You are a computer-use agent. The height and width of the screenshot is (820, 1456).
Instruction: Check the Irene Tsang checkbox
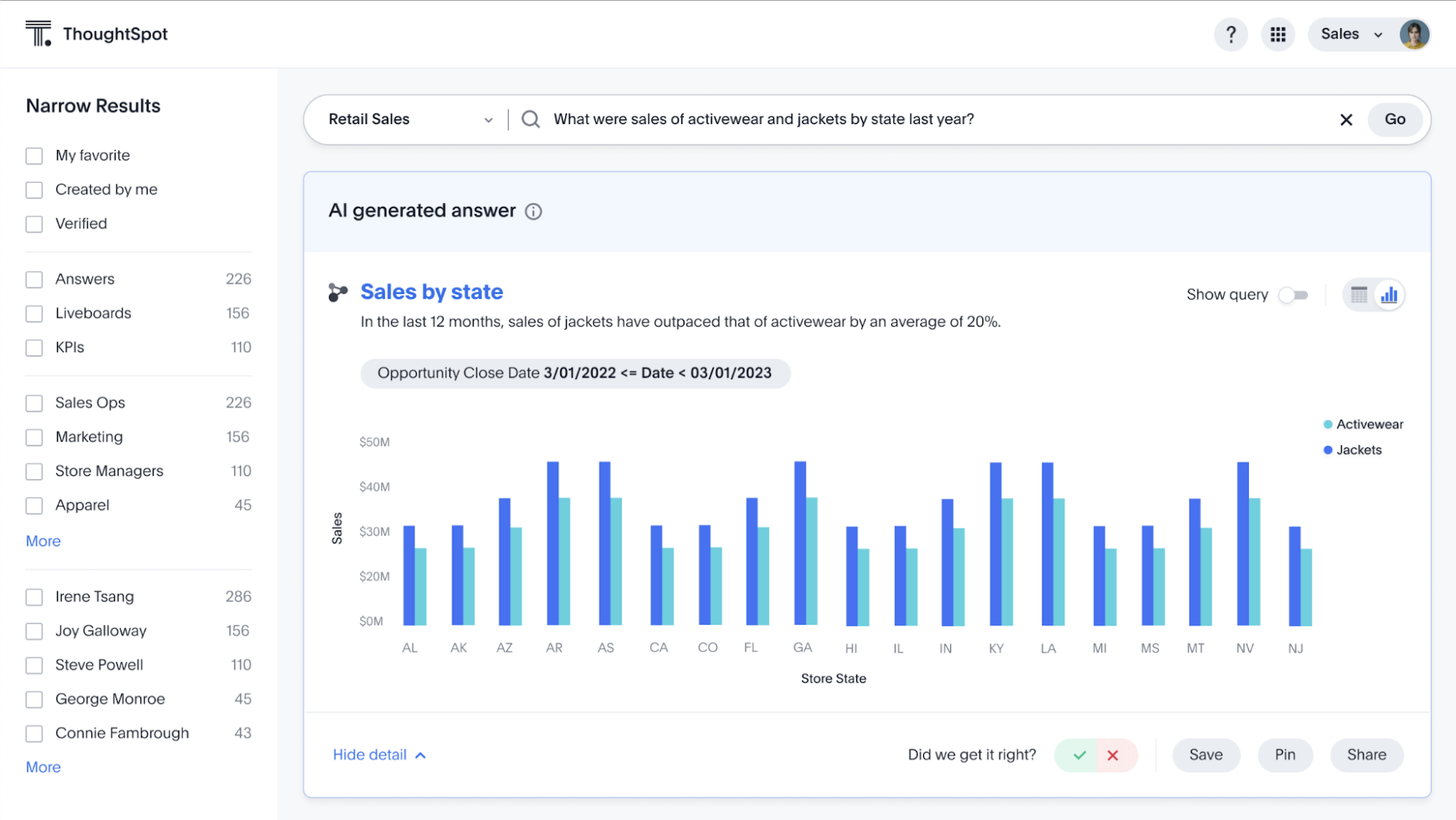point(34,597)
